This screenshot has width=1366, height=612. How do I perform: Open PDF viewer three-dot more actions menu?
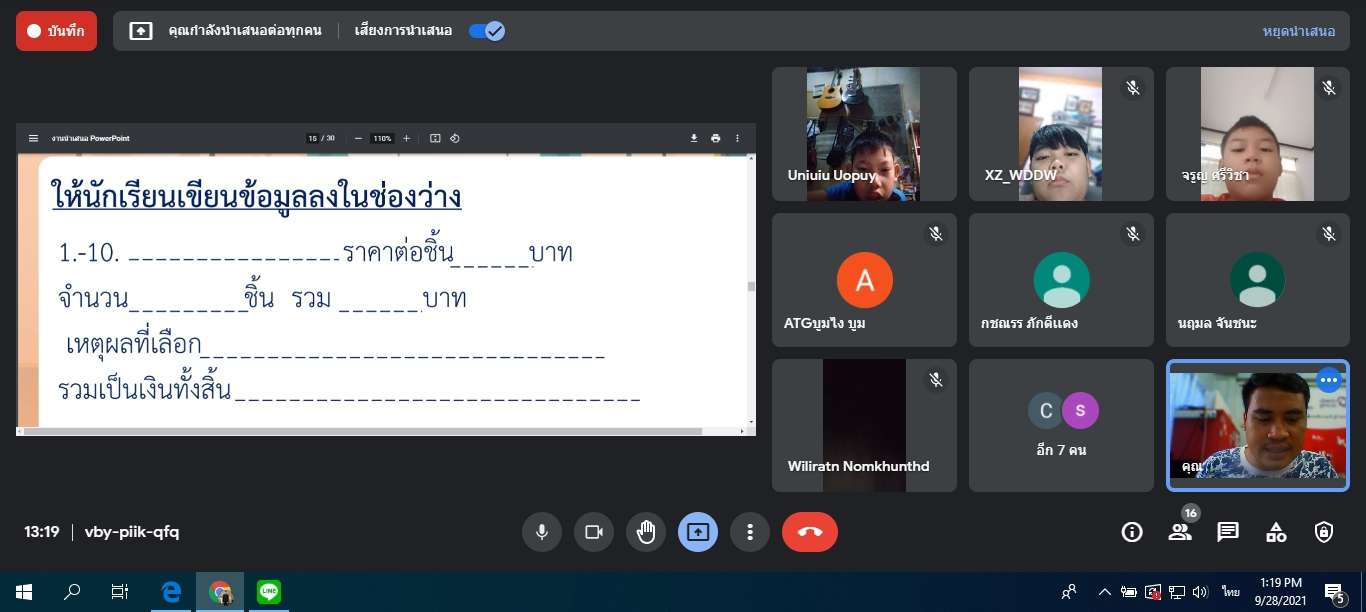pos(738,138)
